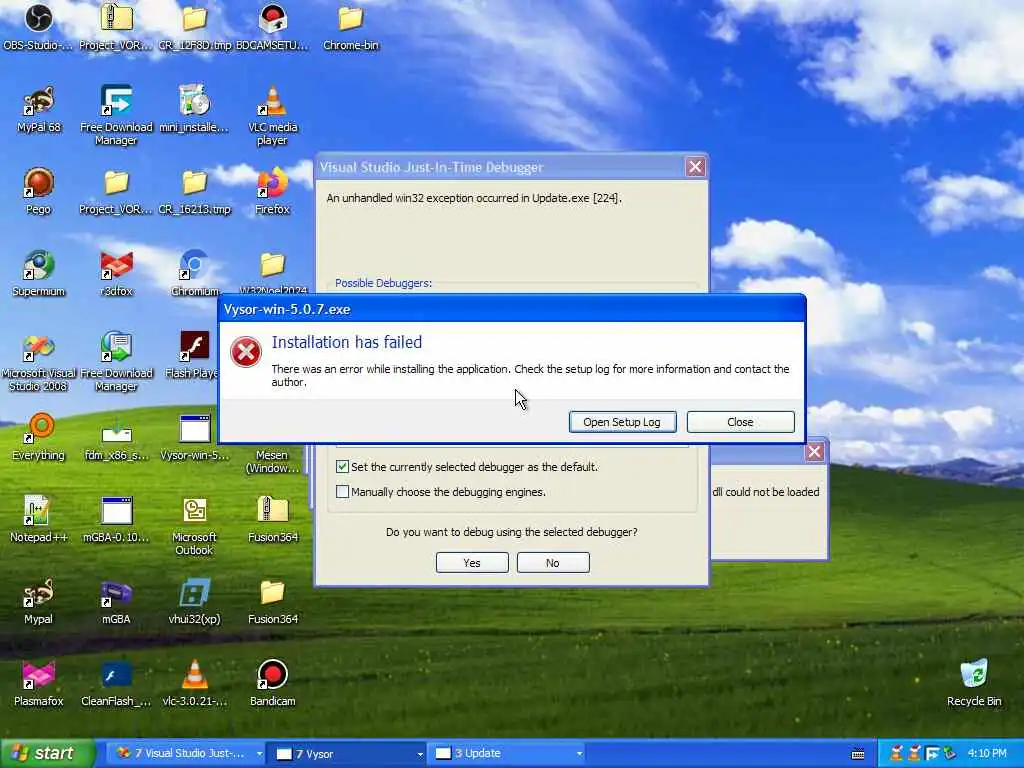
Task: Click the 'Possible Debuggers:' label
Action: (x=383, y=283)
